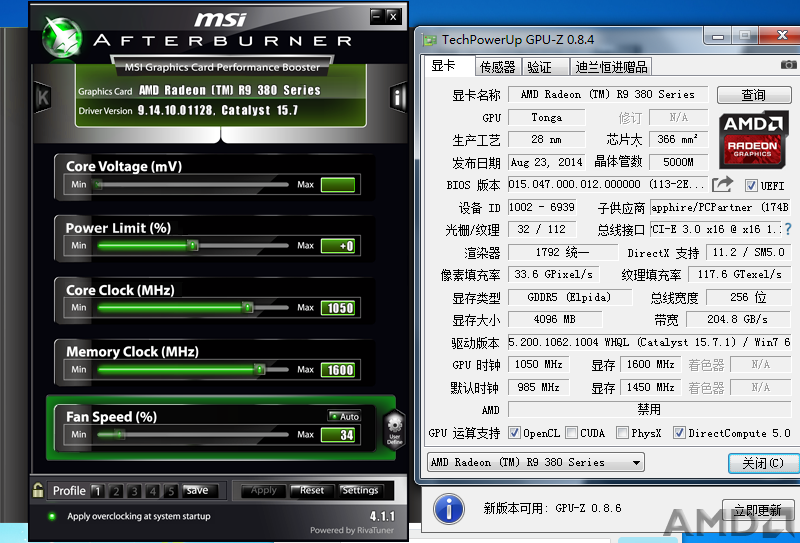Viewport: 800px width, 543px height.
Task: Click the Core Clock value field 1050
Action: click(x=338, y=308)
